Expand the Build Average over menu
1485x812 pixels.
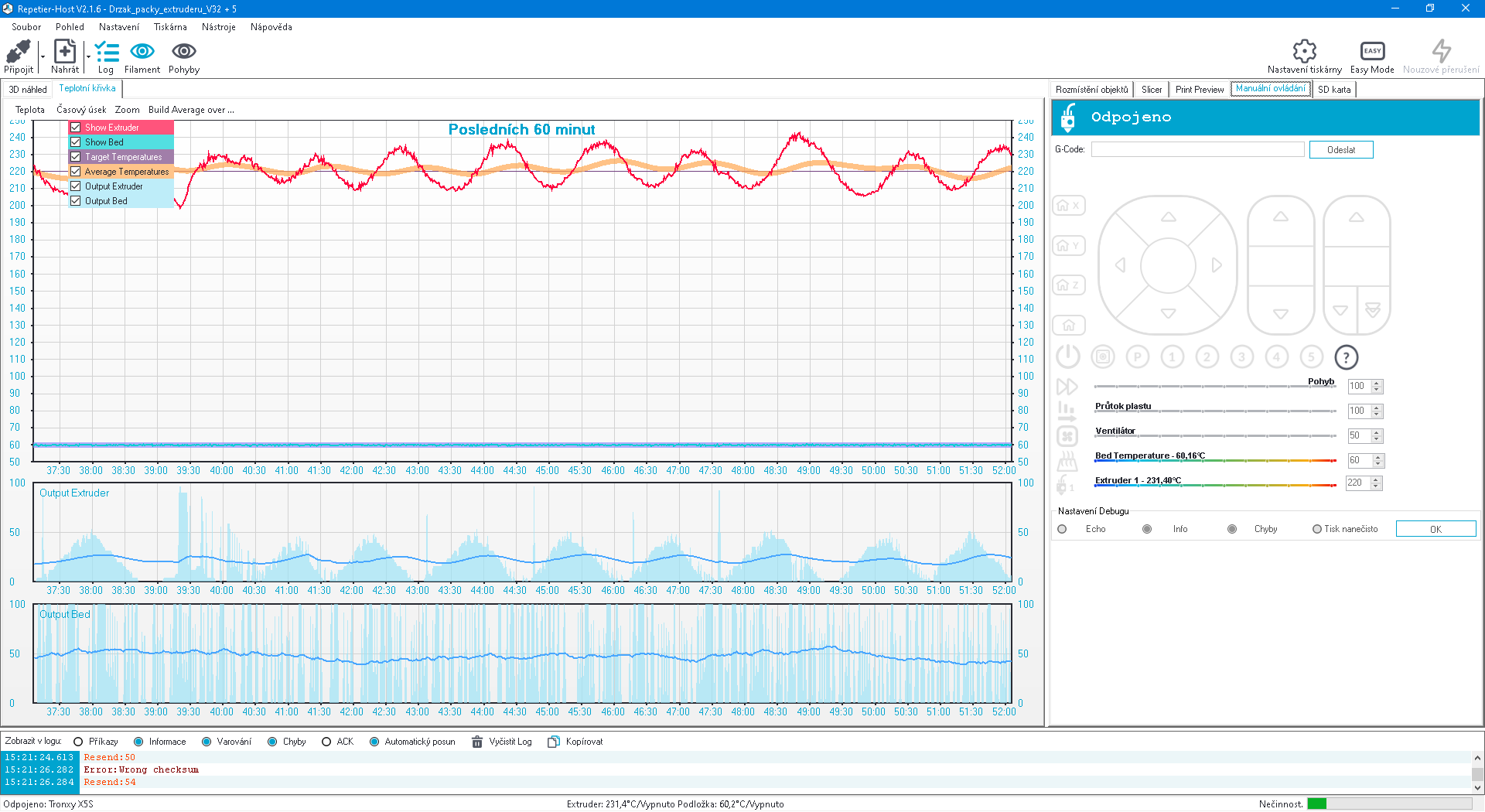[x=191, y=110]
